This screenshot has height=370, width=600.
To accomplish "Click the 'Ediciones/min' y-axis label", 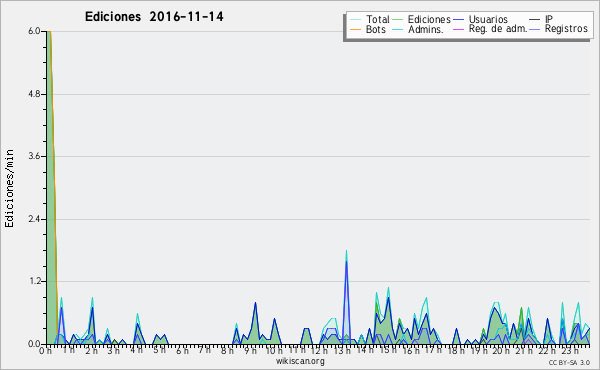I will click(x=9, y=188).
